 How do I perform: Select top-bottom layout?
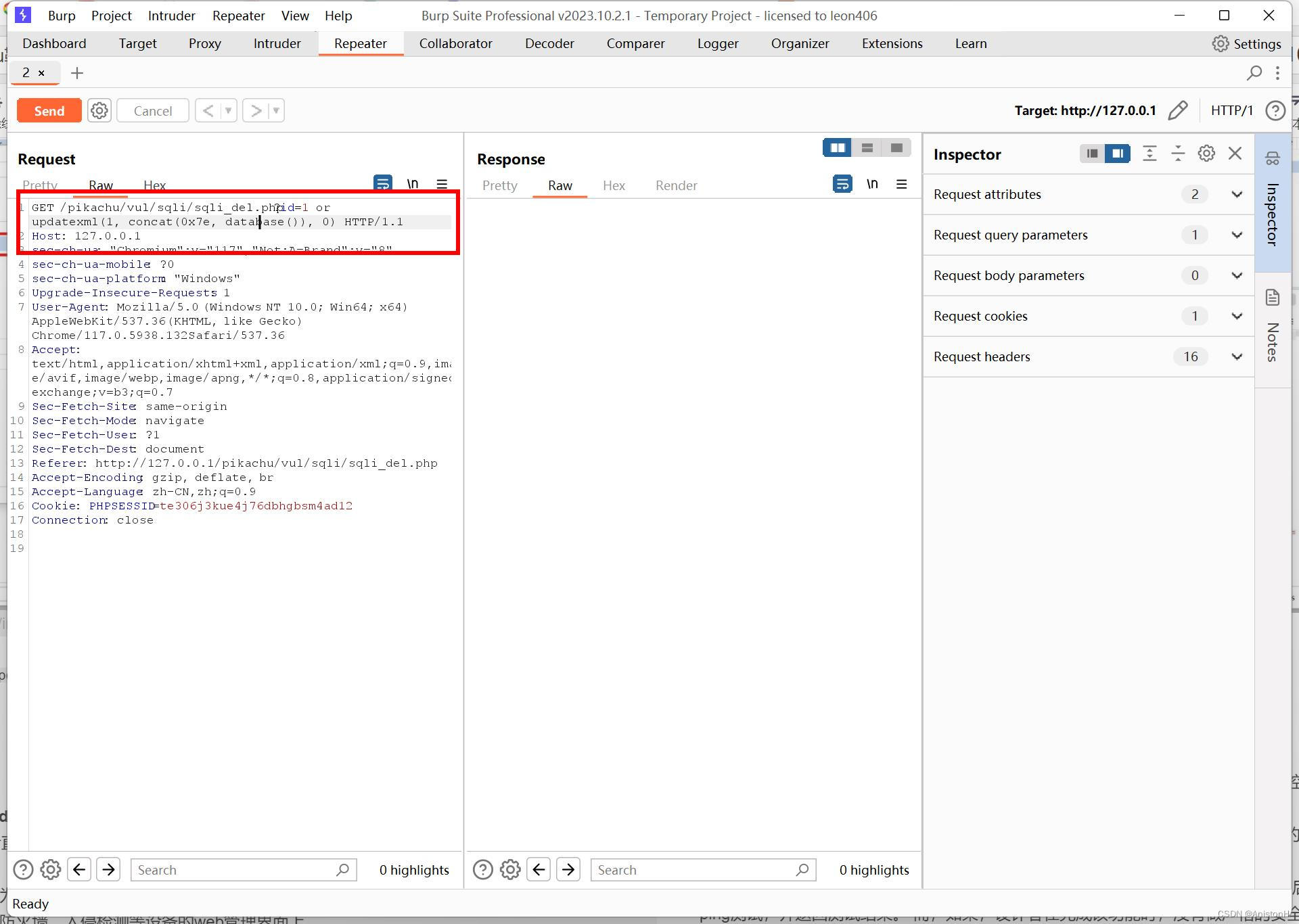click(x=867, y=148)
